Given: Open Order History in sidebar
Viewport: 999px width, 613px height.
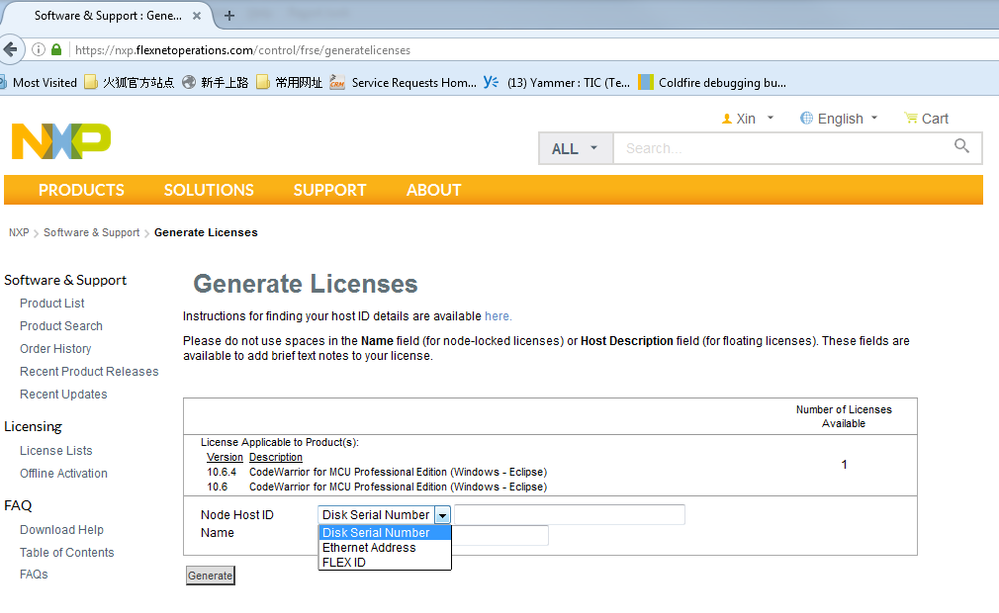Looking at the screenshot, I should pyautogui.click(x=55, y=349).
